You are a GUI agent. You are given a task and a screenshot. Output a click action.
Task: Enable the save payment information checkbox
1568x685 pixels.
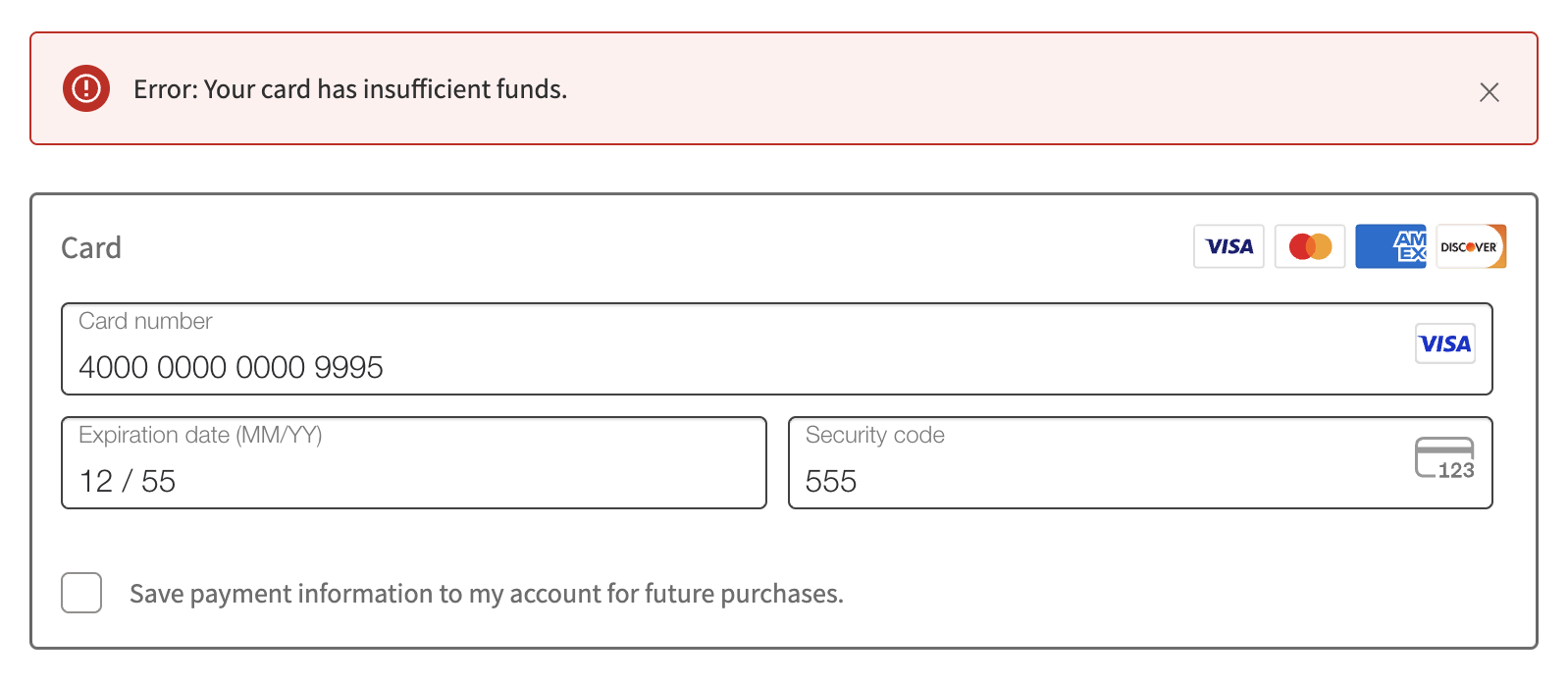81,593
